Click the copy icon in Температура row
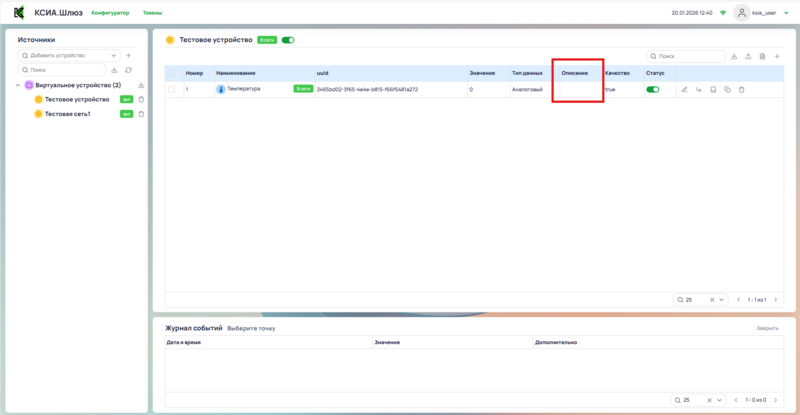800x415 pixels. pyautogui.click(x=727, y=90)
